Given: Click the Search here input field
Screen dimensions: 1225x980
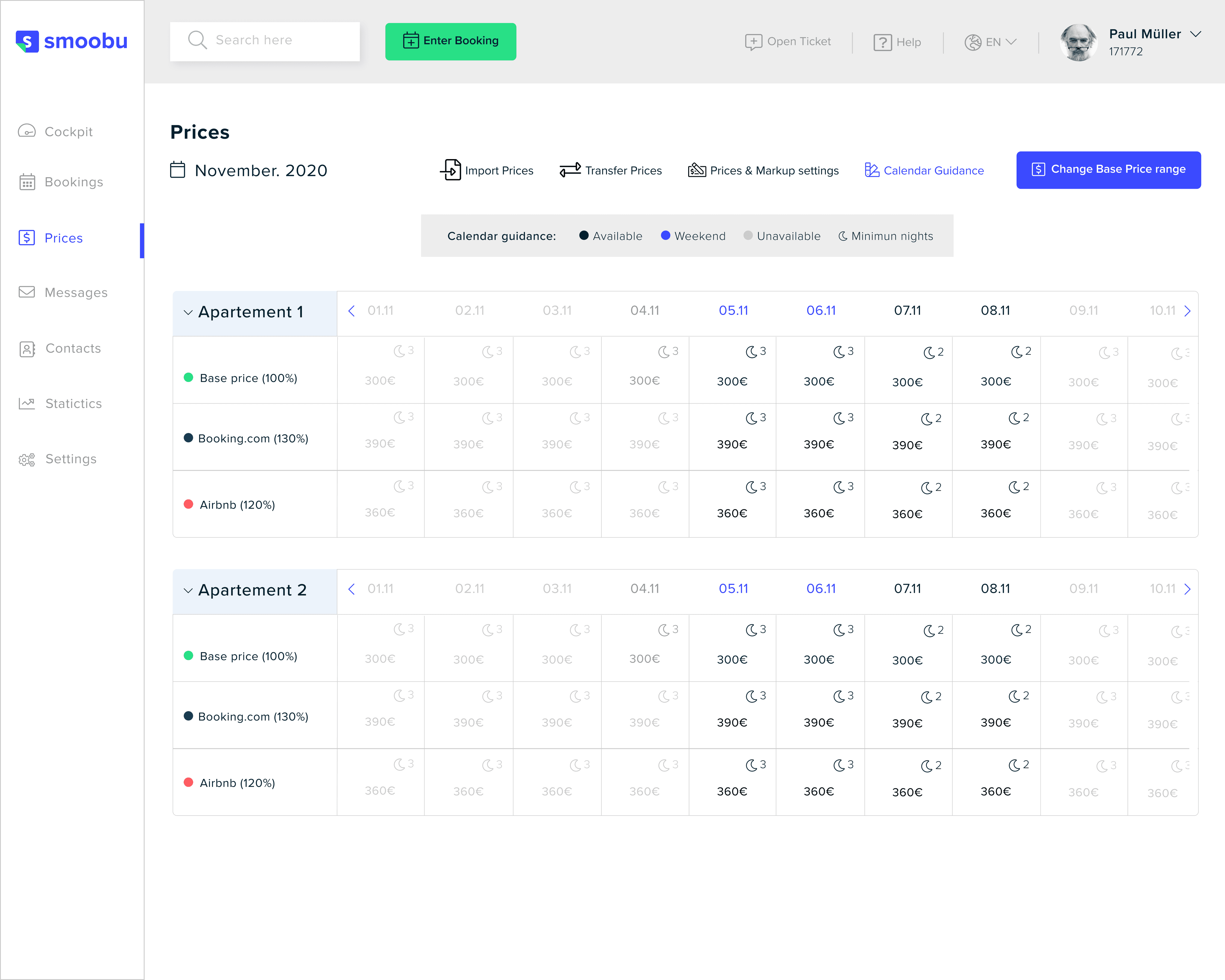Looking at the screenshot, I should pos(278,41).
